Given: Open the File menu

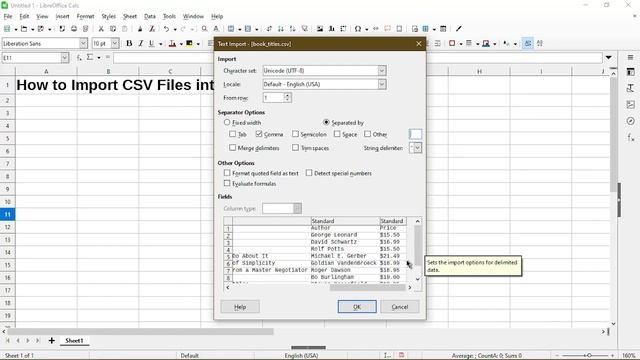Looking at the screenshot, I should [x=8, y=16].
